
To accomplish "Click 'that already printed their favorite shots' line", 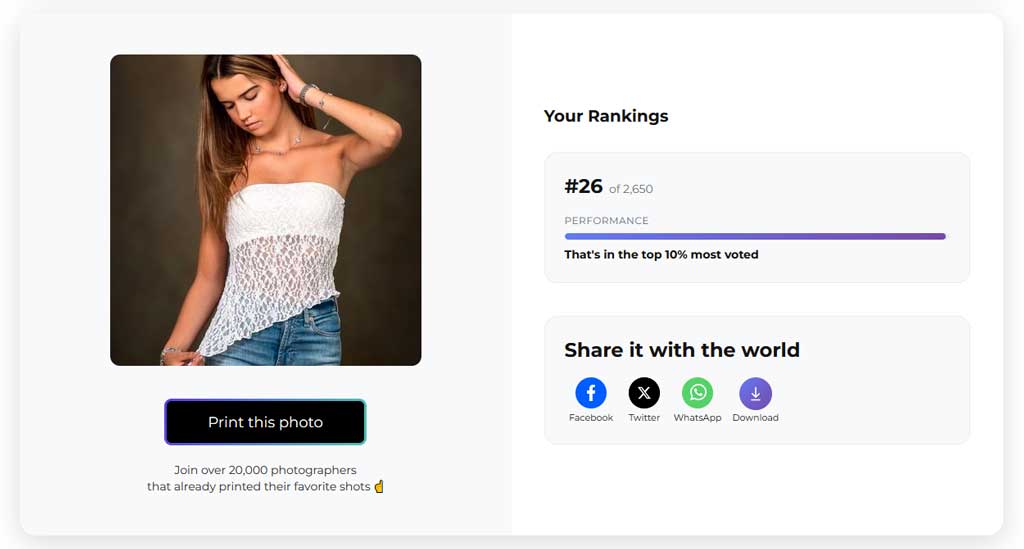I will tap(258, 487).
